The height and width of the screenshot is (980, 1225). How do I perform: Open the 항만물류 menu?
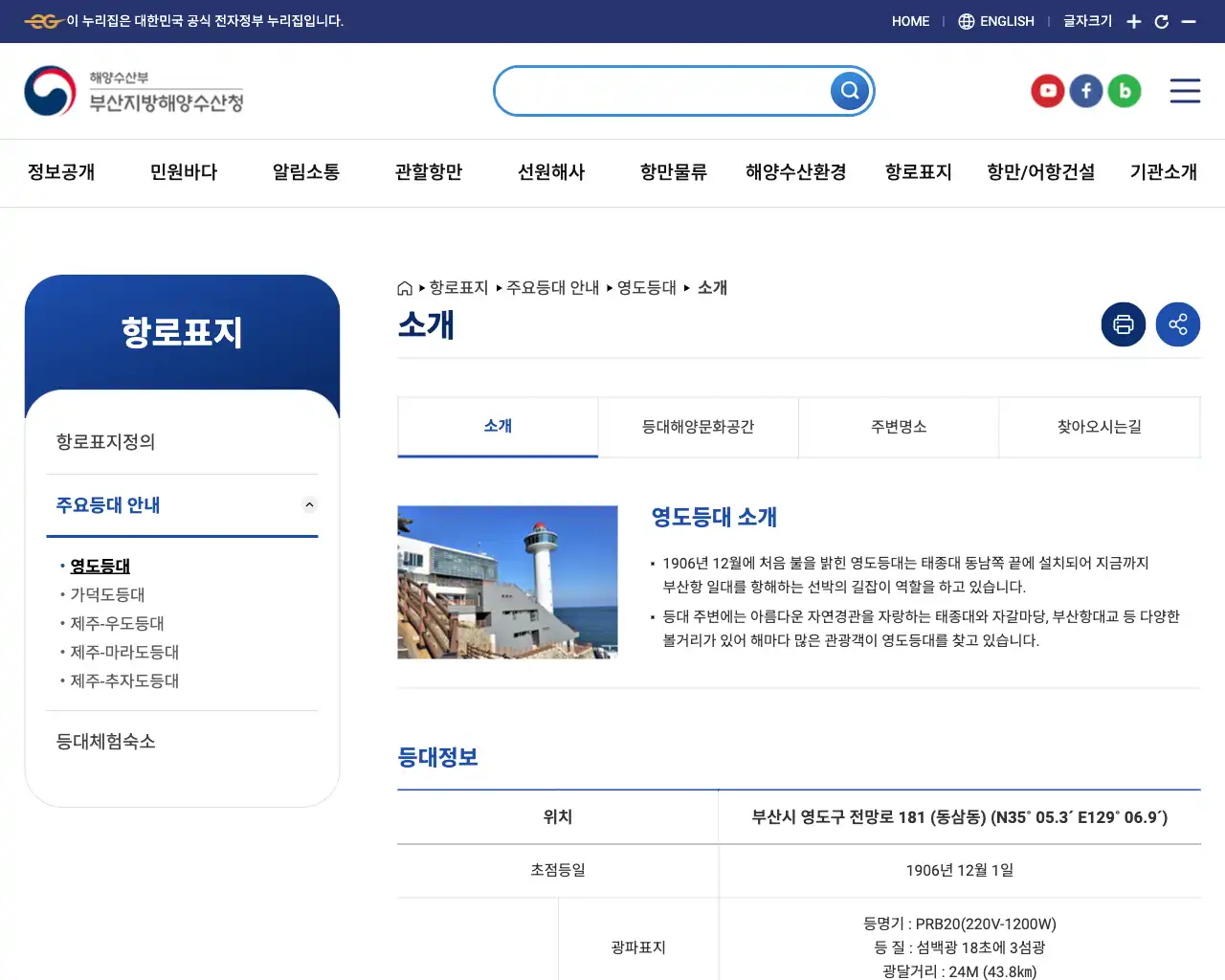click(674, 172)
